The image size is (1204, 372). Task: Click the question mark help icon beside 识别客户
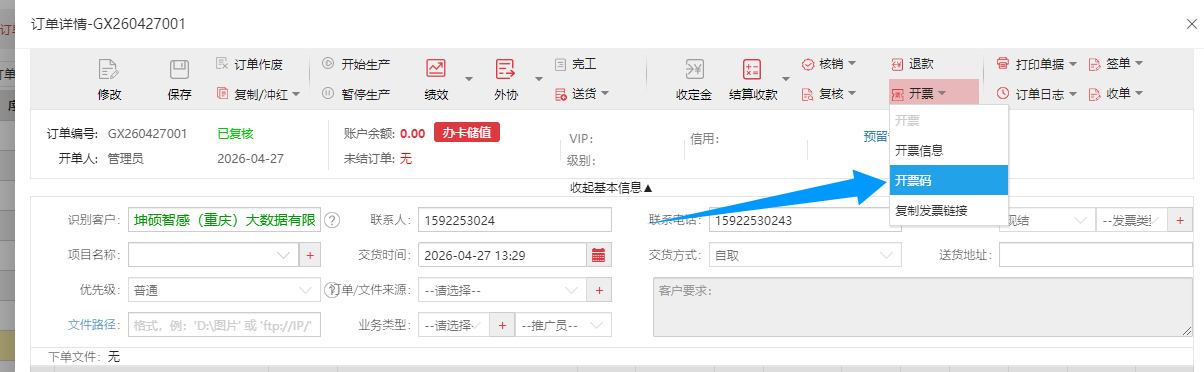(x=332, y=221)
